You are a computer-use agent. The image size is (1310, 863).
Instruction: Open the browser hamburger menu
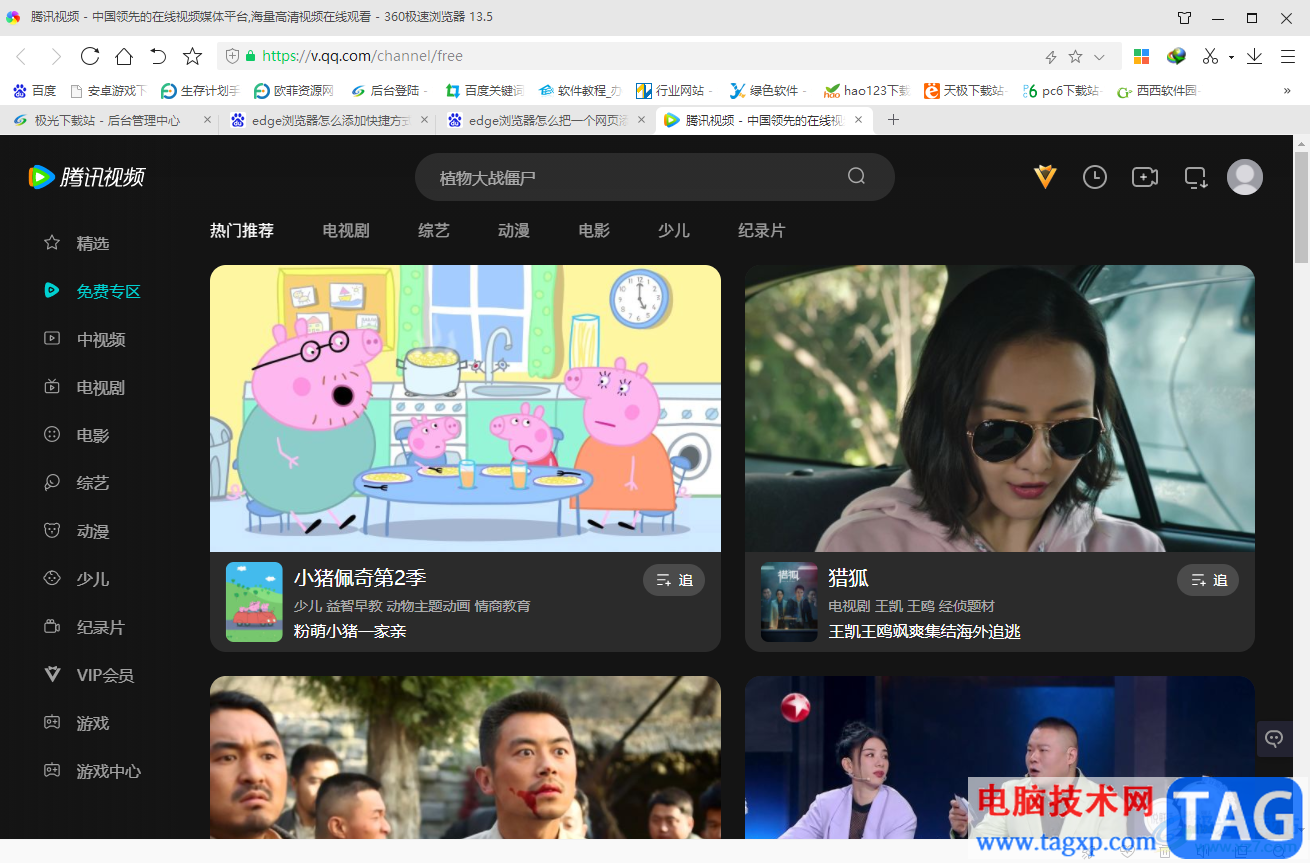[1286, 56]
